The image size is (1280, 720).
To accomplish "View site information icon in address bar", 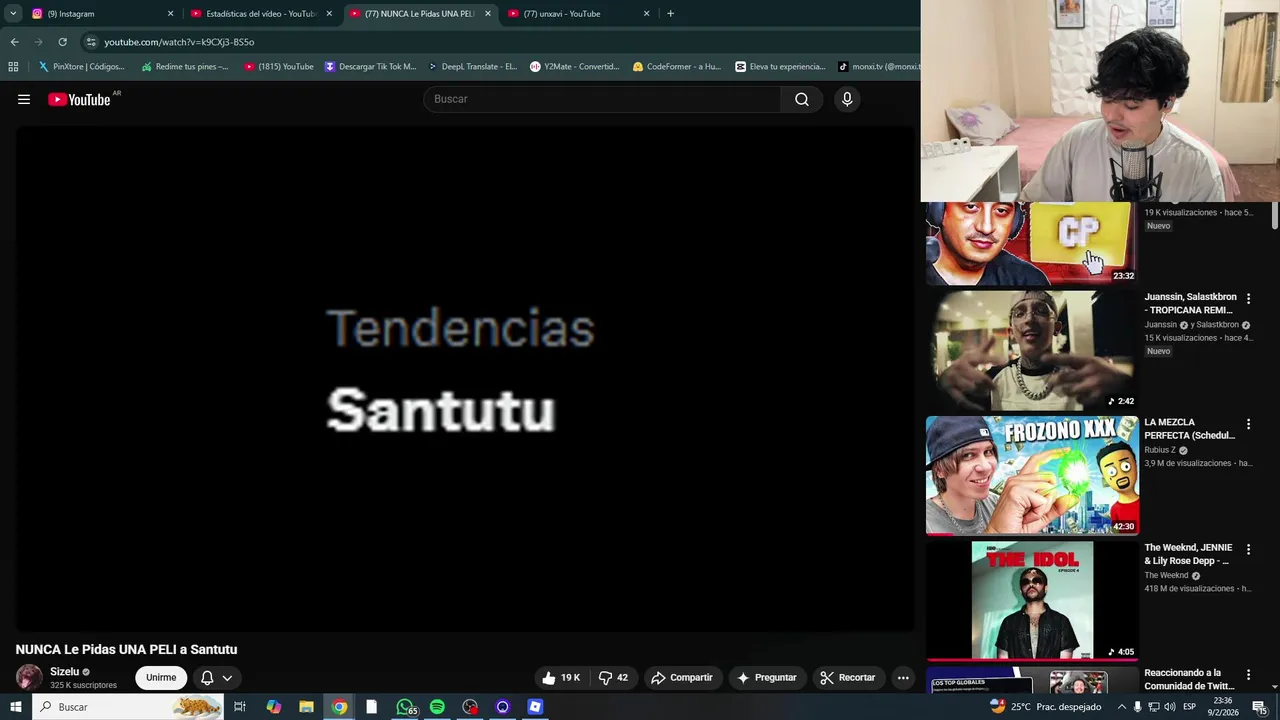I will tap(91, 42).
